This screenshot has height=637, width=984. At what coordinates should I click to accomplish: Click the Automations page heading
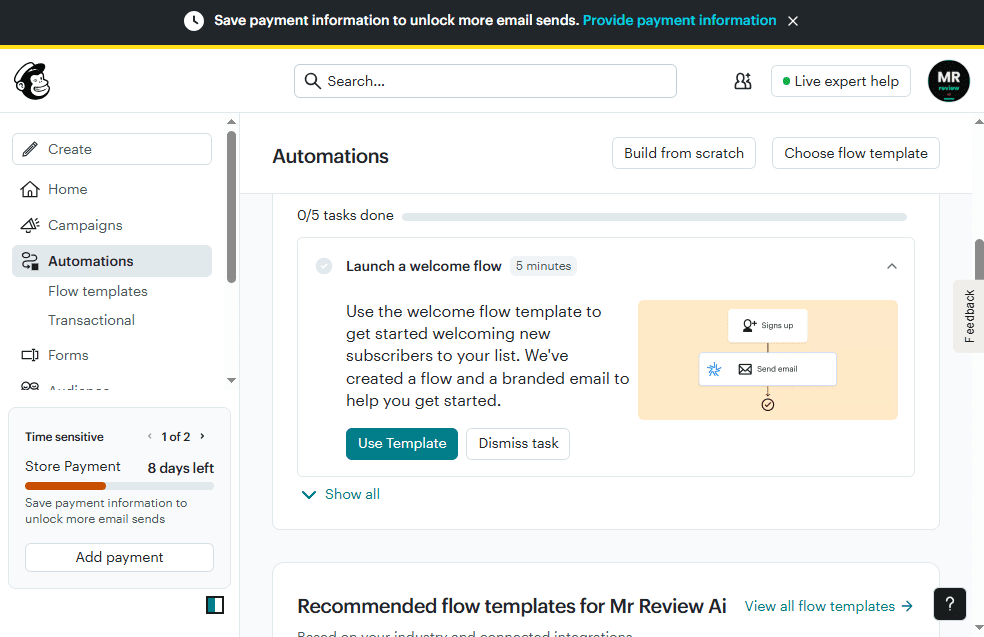[x=330, y=156]
